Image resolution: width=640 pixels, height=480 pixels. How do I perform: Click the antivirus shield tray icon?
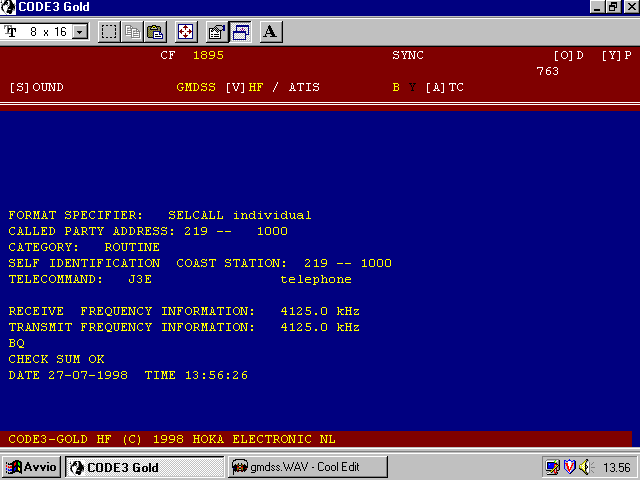[568, 467]
